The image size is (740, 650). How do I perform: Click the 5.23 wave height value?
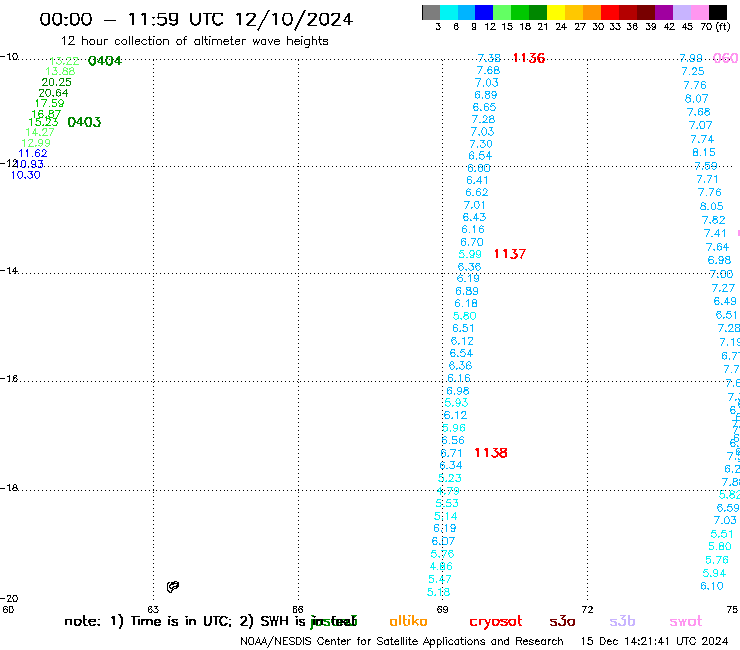pyautogui.click(x=450, y=478)
